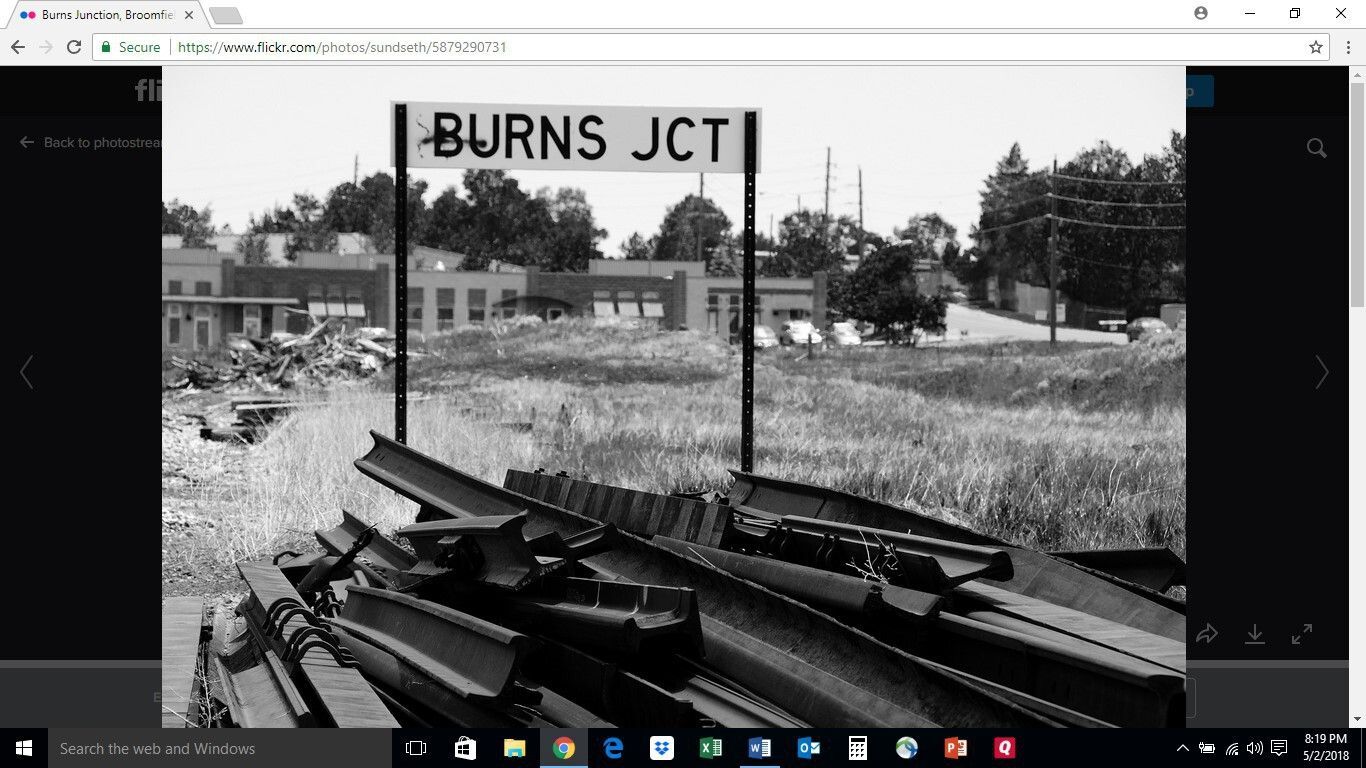
Task: Click the Flickr URL address bar
Action: coord(700,47)
